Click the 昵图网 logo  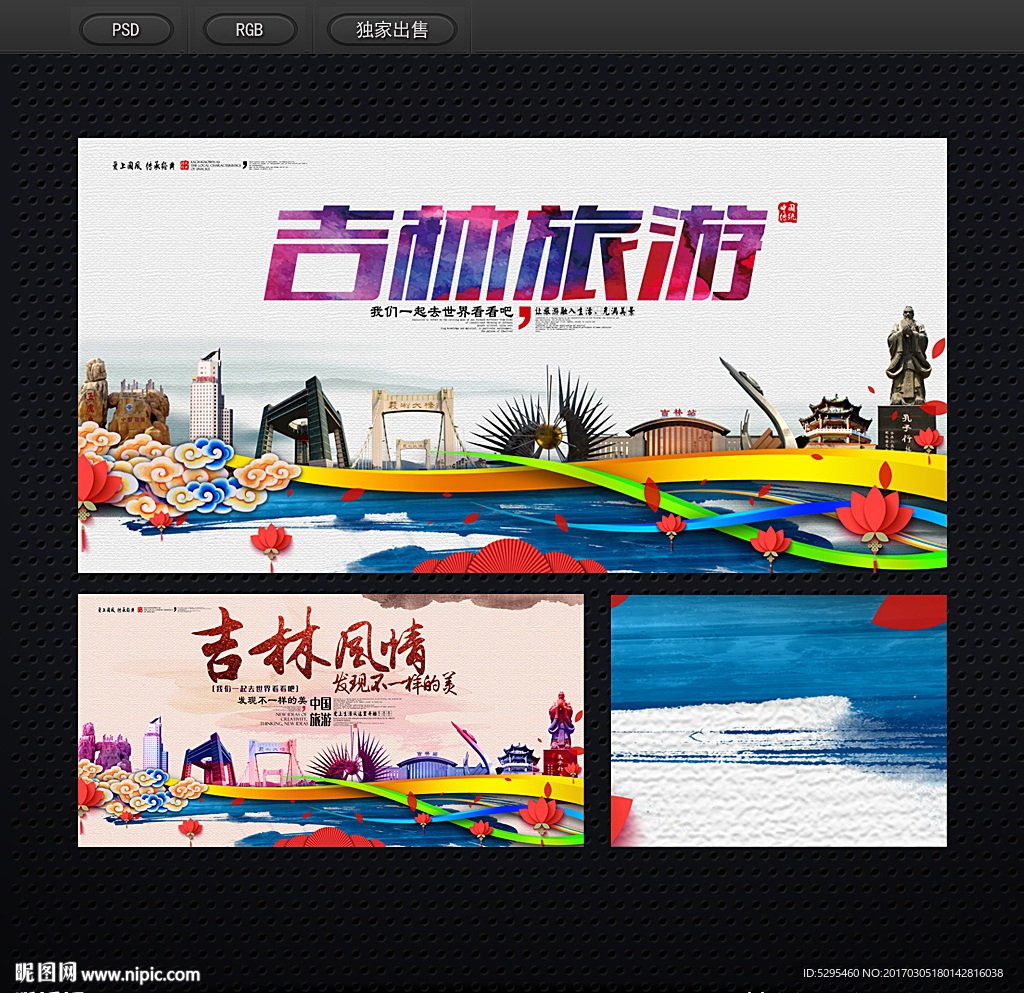[46, 973]
